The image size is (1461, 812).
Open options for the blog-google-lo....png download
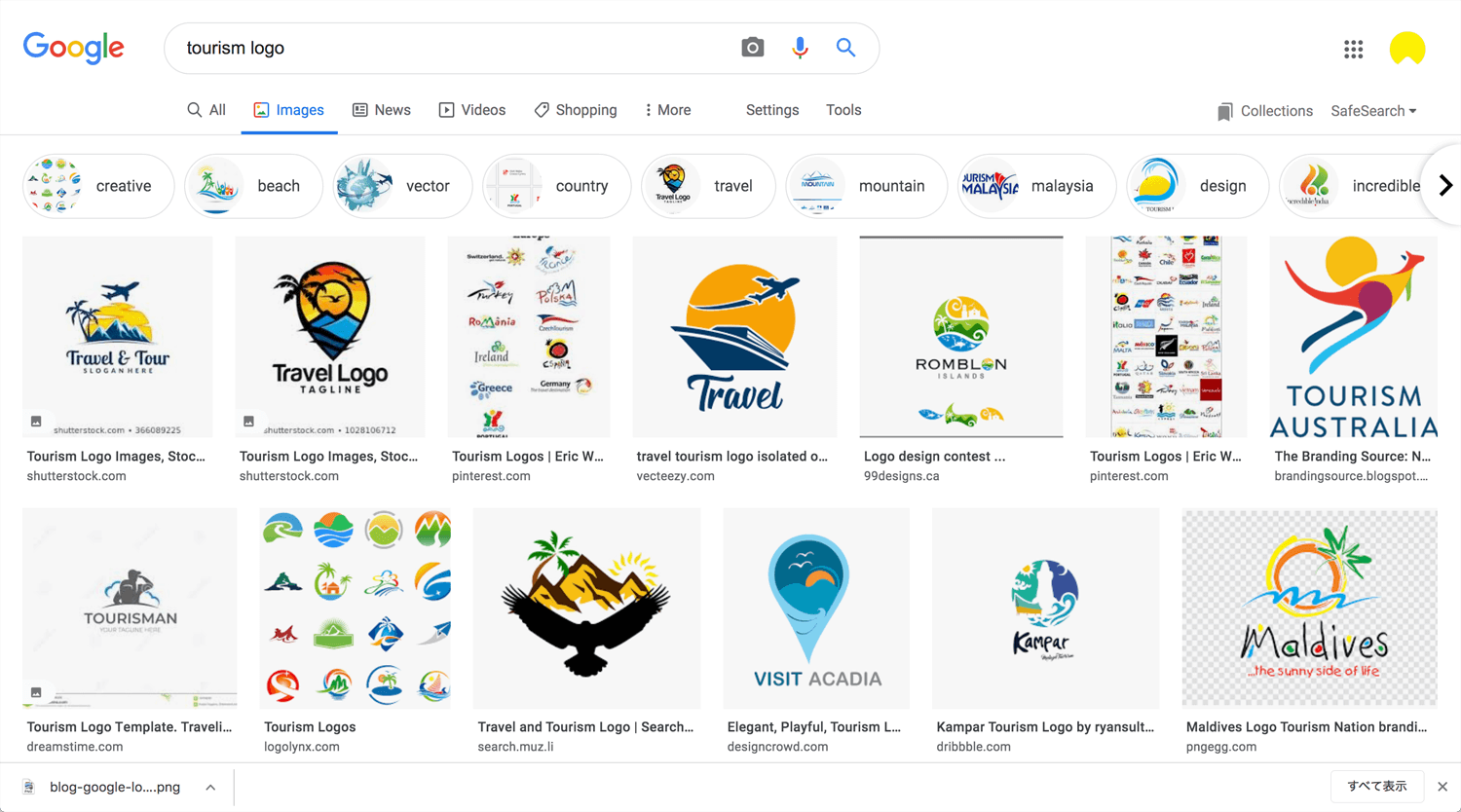pos(210,787)
